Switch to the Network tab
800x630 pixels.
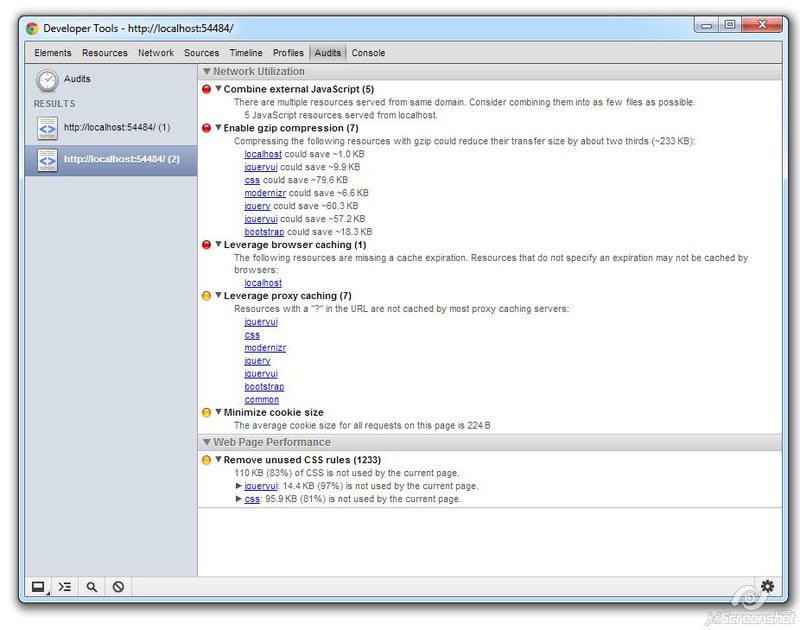156,52
